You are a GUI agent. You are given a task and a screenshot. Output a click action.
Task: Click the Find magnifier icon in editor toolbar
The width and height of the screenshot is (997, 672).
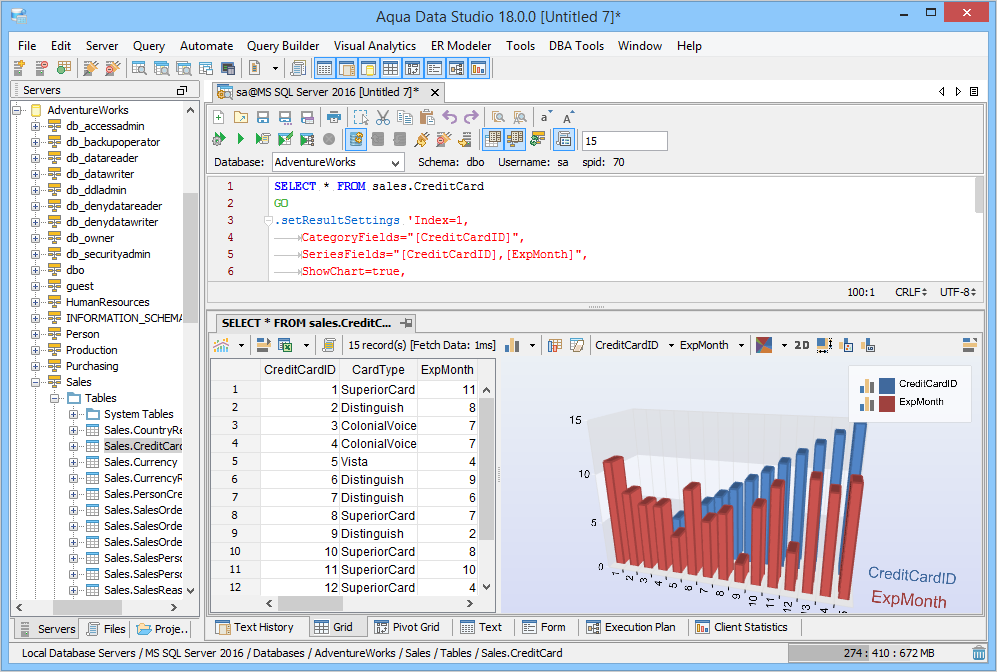coord(498,118)
